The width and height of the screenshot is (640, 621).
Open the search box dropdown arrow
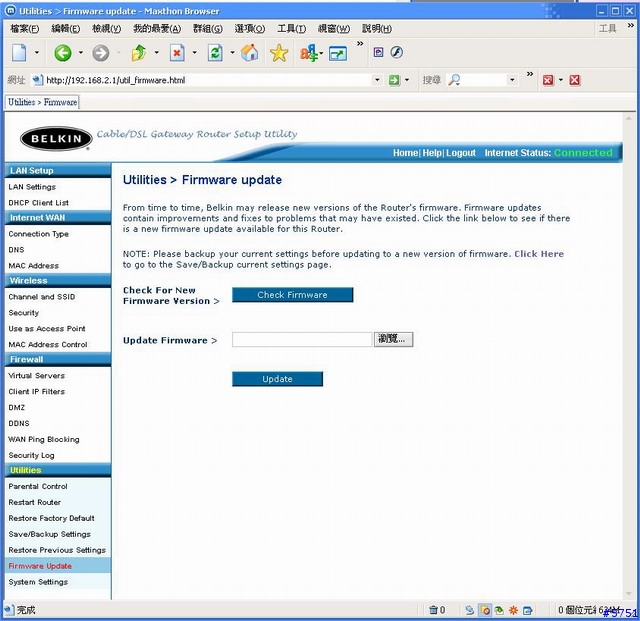point(512,80)
